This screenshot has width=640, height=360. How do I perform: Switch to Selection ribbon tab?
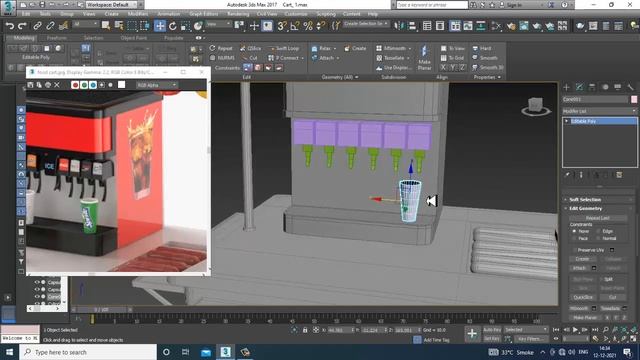[x=93, y=38]
